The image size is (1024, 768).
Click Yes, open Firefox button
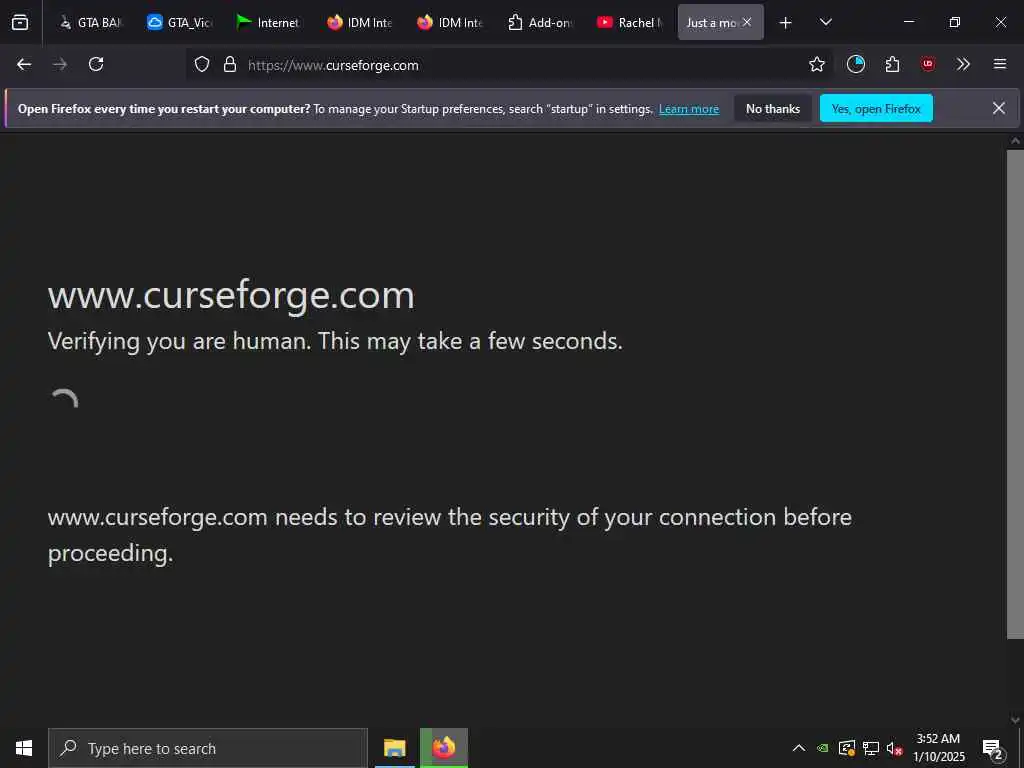click(876, 108)
